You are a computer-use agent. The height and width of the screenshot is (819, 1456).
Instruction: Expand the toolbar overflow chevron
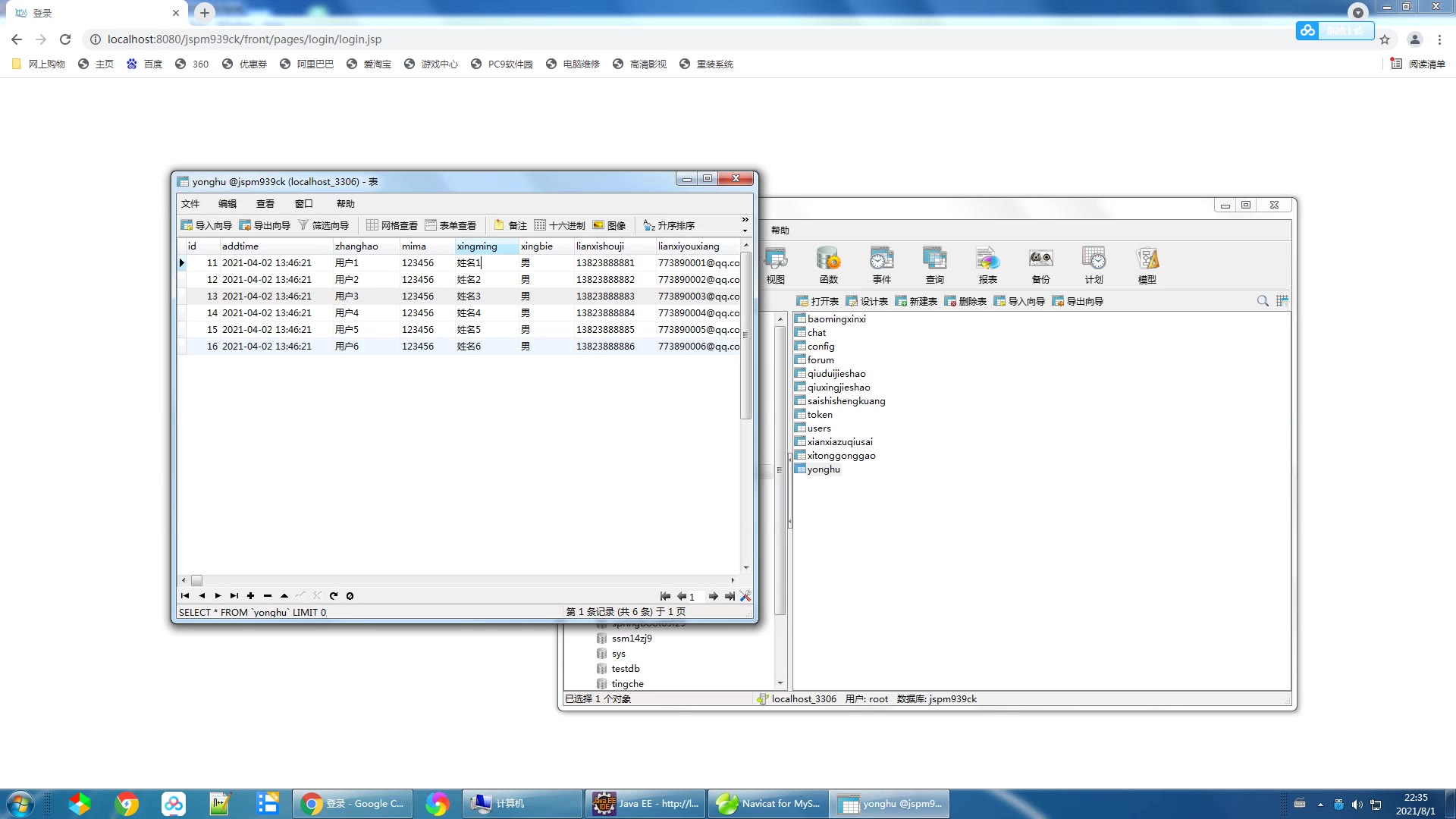tap(745, 220)
